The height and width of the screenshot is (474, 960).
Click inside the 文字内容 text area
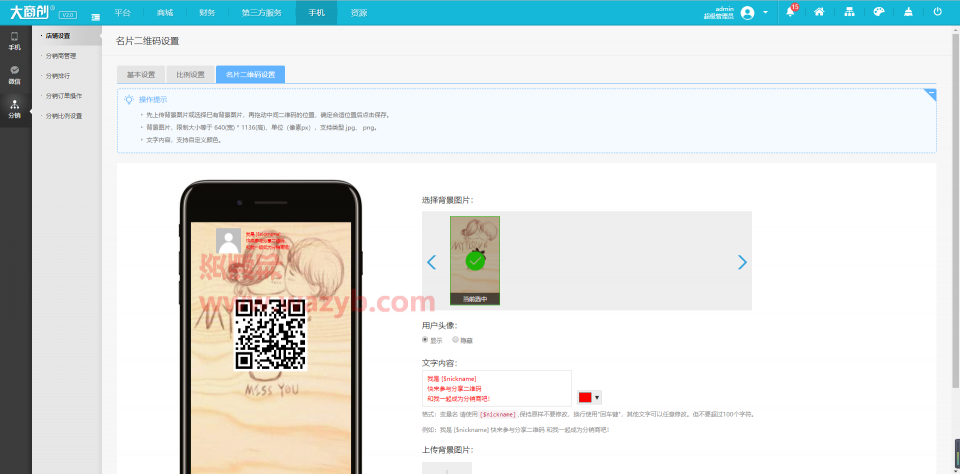pos(497,388)
